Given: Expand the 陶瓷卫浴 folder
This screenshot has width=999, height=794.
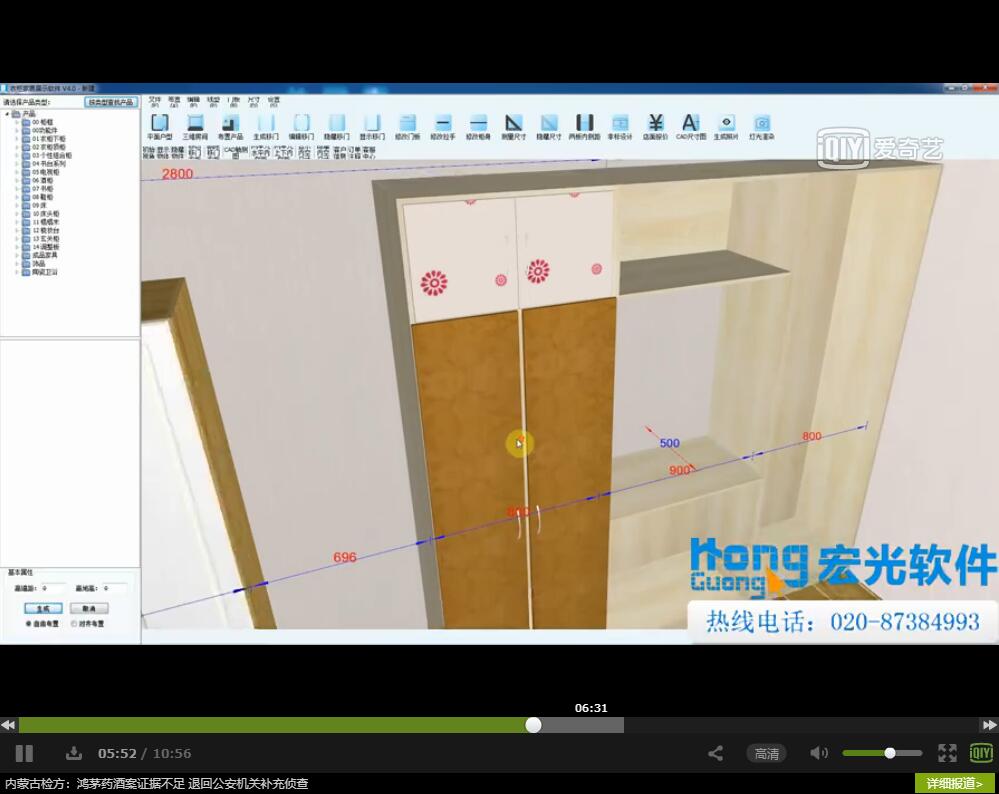Looking at the screenshot, I should (17, 272).
